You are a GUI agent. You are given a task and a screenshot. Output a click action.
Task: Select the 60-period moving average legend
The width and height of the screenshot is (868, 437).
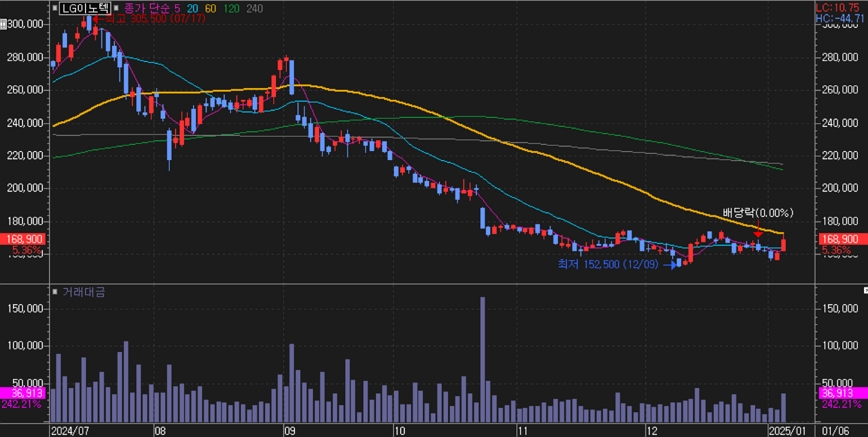tap(211, 8)
